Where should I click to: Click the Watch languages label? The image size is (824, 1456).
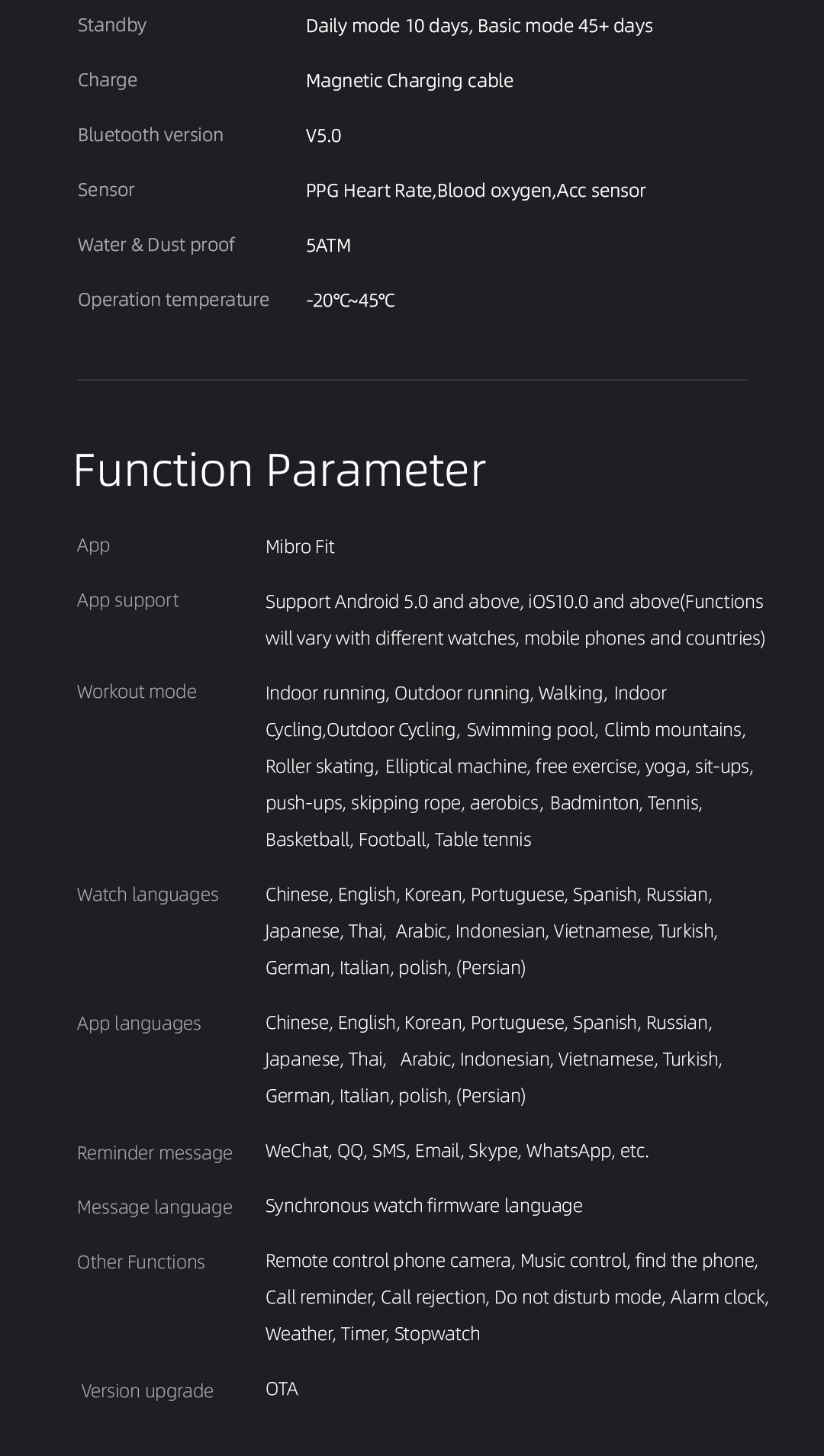147,895
